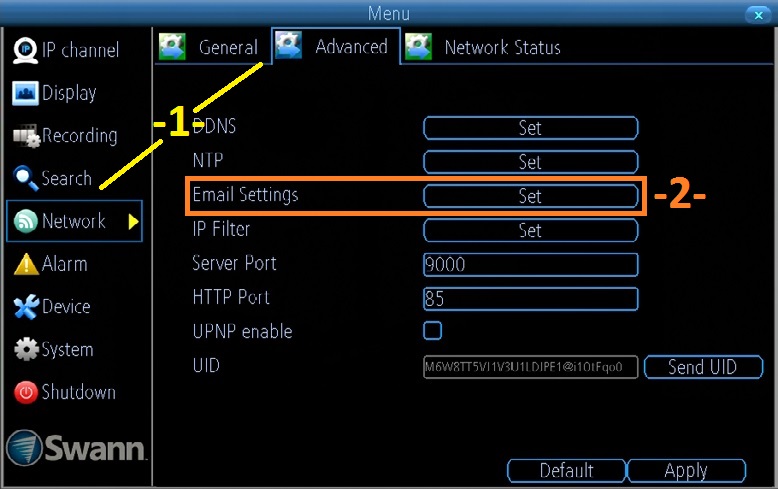Open NTP settings with Set button
The image size is (778, 489).
point(530,162)
